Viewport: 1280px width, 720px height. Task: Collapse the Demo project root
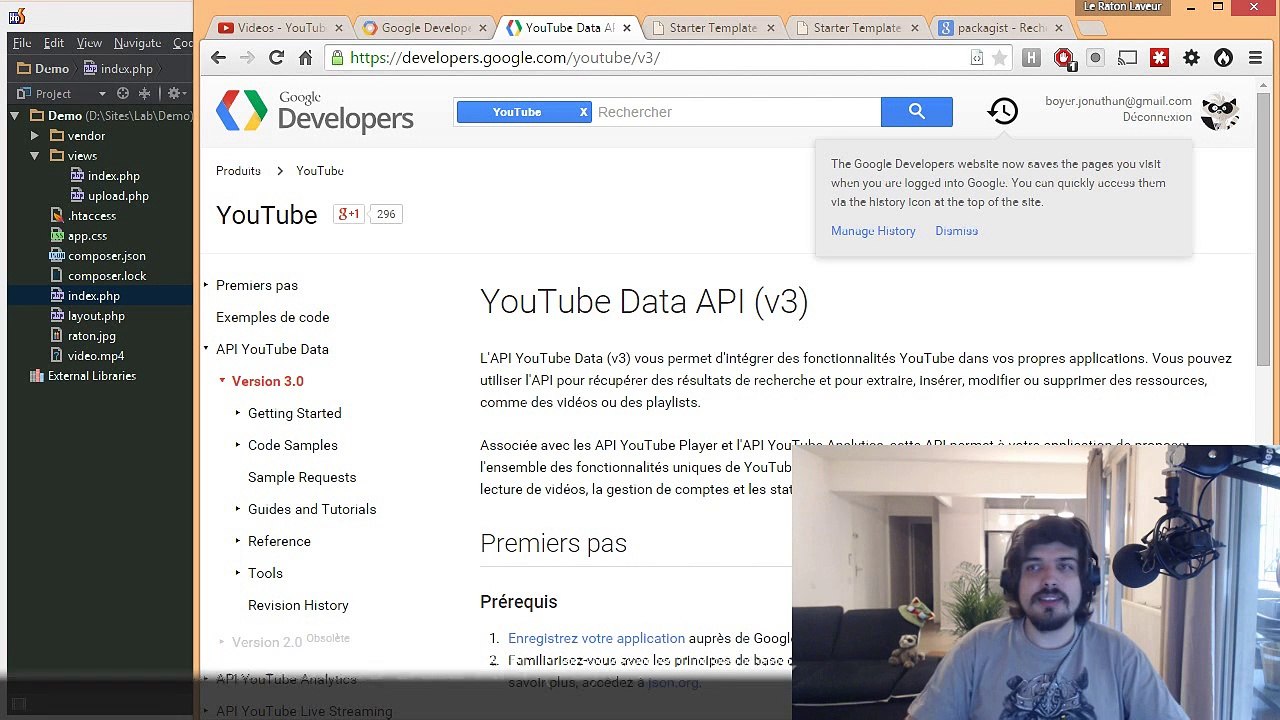[x=15, y=116]
